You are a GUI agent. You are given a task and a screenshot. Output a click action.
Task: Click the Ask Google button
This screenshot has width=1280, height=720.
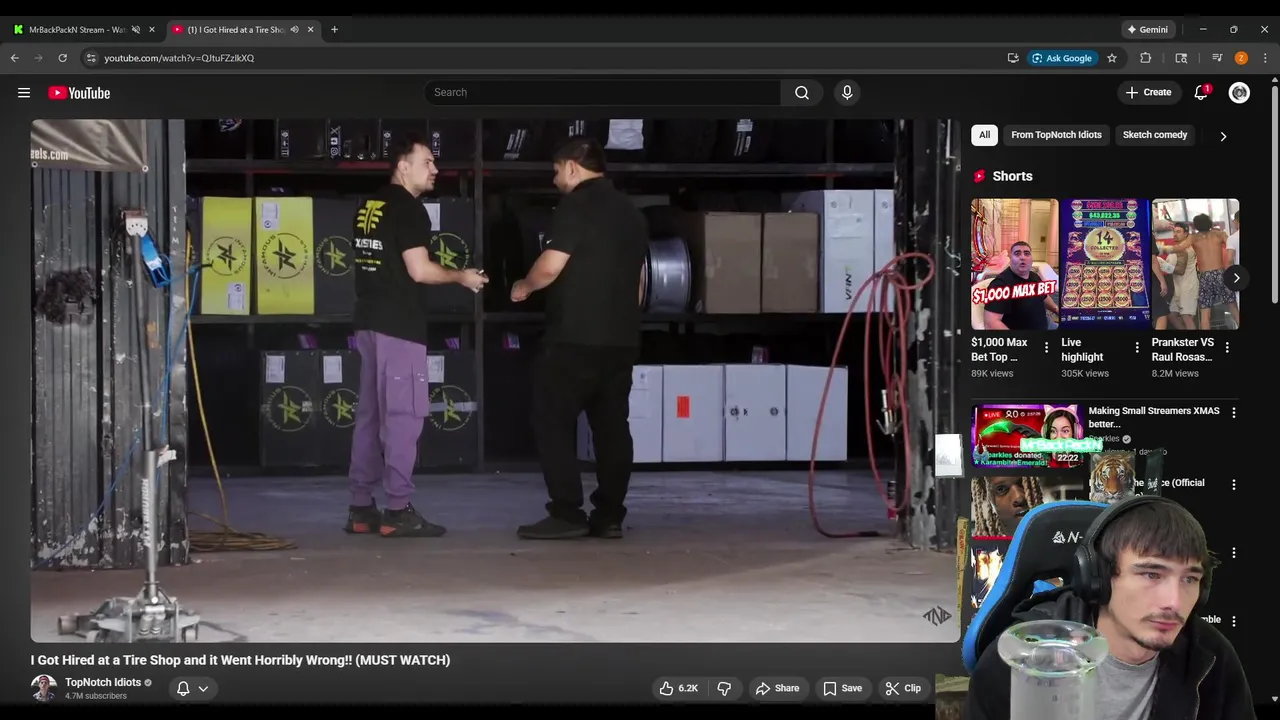click(1062, 58)
